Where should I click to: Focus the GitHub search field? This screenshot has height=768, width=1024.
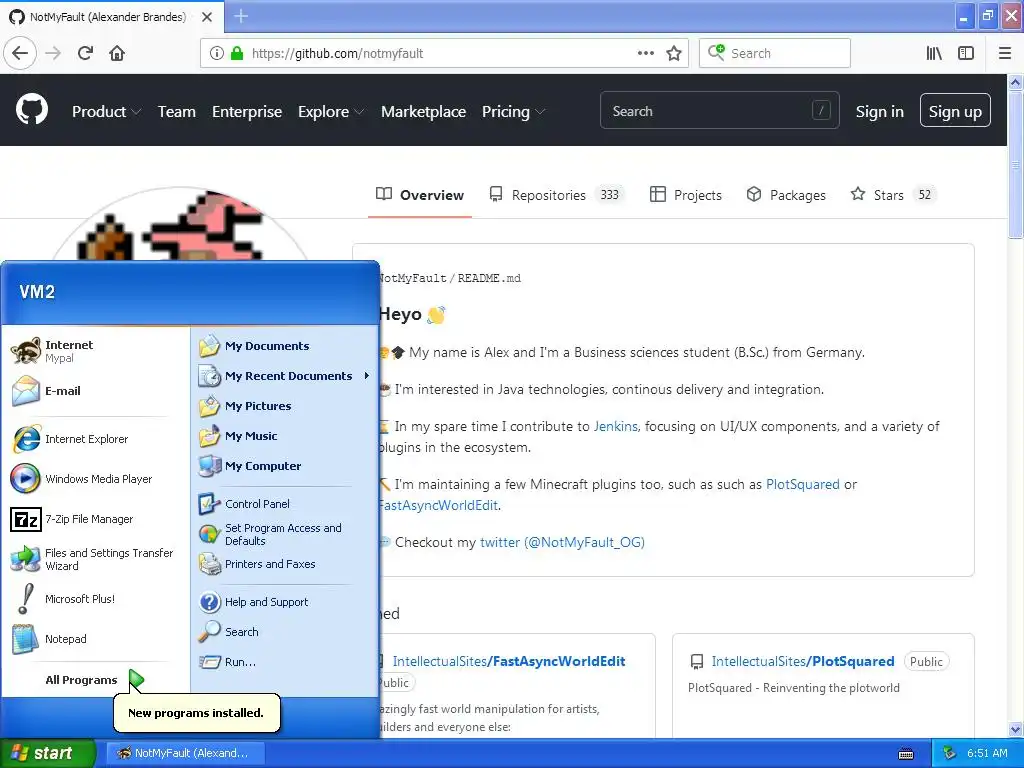coord(719,110)
